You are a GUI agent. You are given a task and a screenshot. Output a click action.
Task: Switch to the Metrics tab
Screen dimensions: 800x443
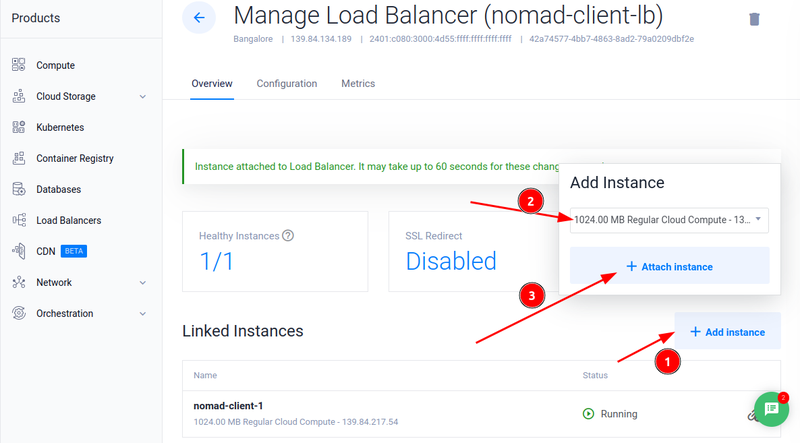point(358,84)
